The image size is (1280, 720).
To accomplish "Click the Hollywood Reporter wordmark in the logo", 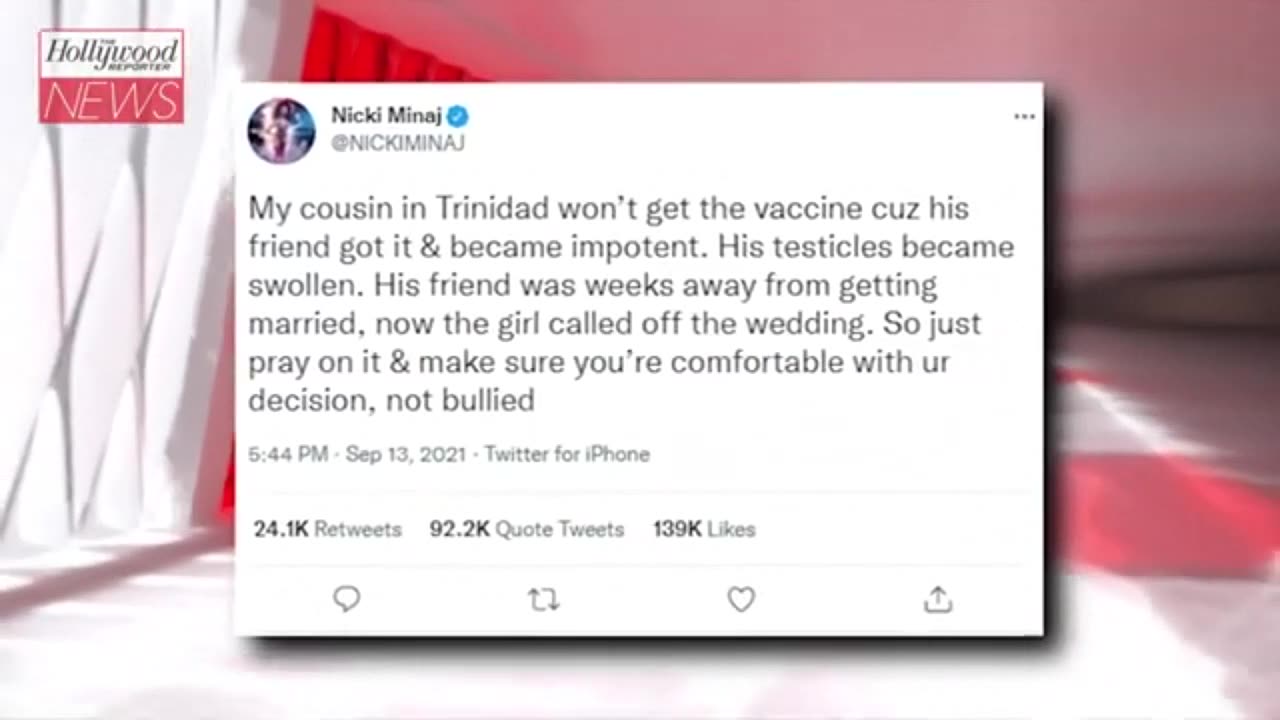I will tap(111, 54).
